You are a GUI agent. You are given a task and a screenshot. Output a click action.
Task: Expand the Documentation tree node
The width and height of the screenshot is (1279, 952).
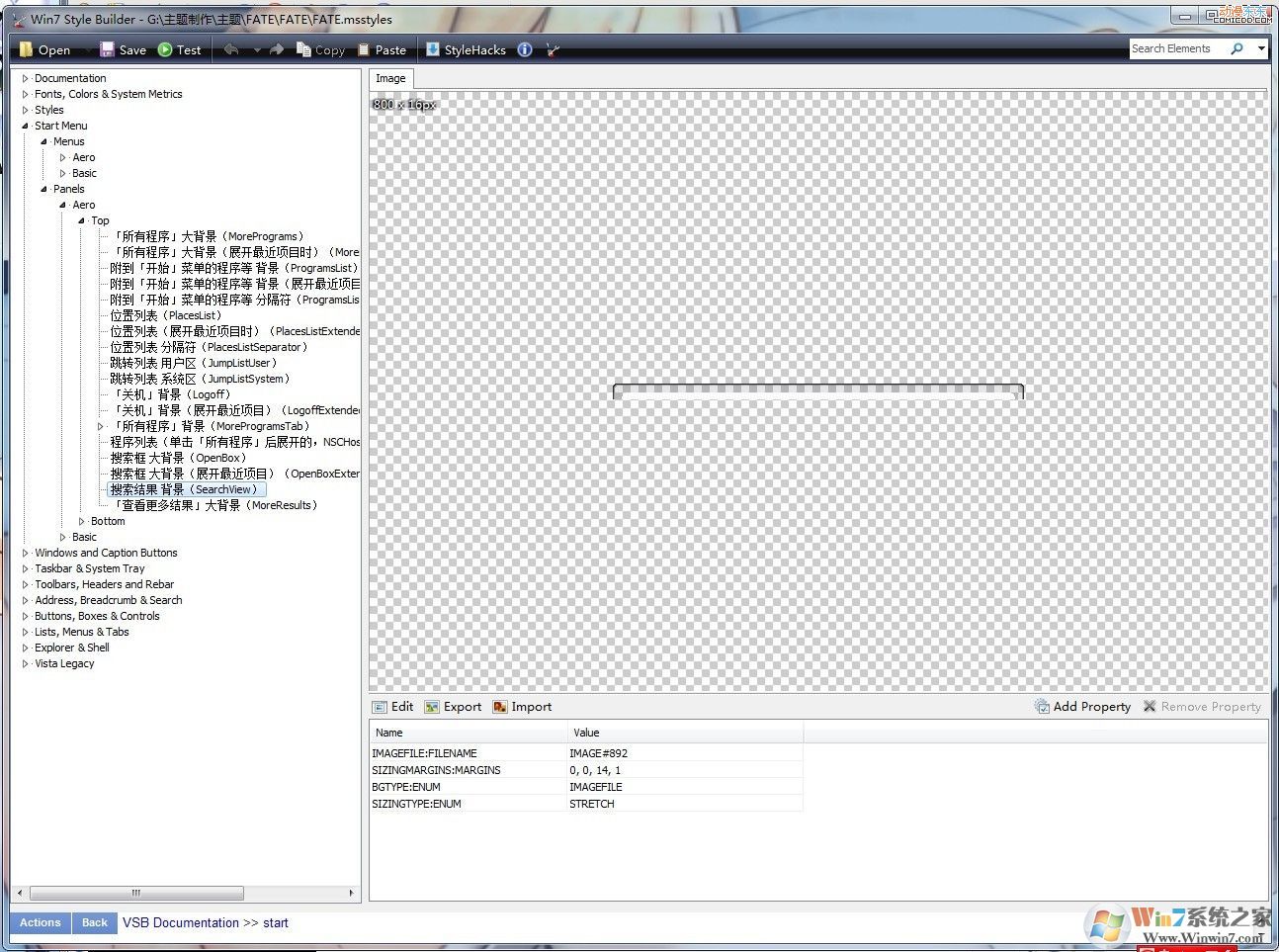click(x=26, y=78)
